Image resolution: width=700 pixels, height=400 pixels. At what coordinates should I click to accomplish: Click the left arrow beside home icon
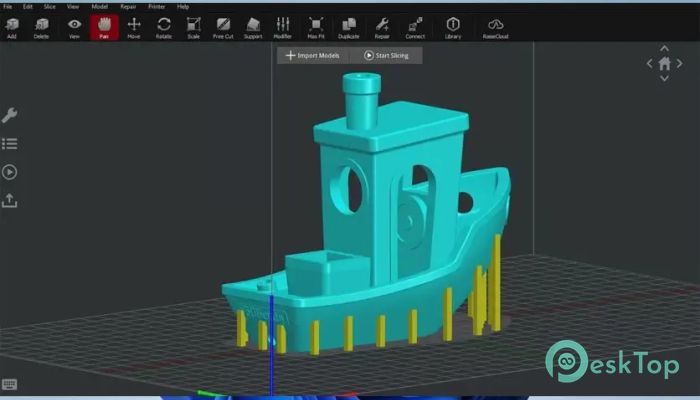click(x=650, y=63)
